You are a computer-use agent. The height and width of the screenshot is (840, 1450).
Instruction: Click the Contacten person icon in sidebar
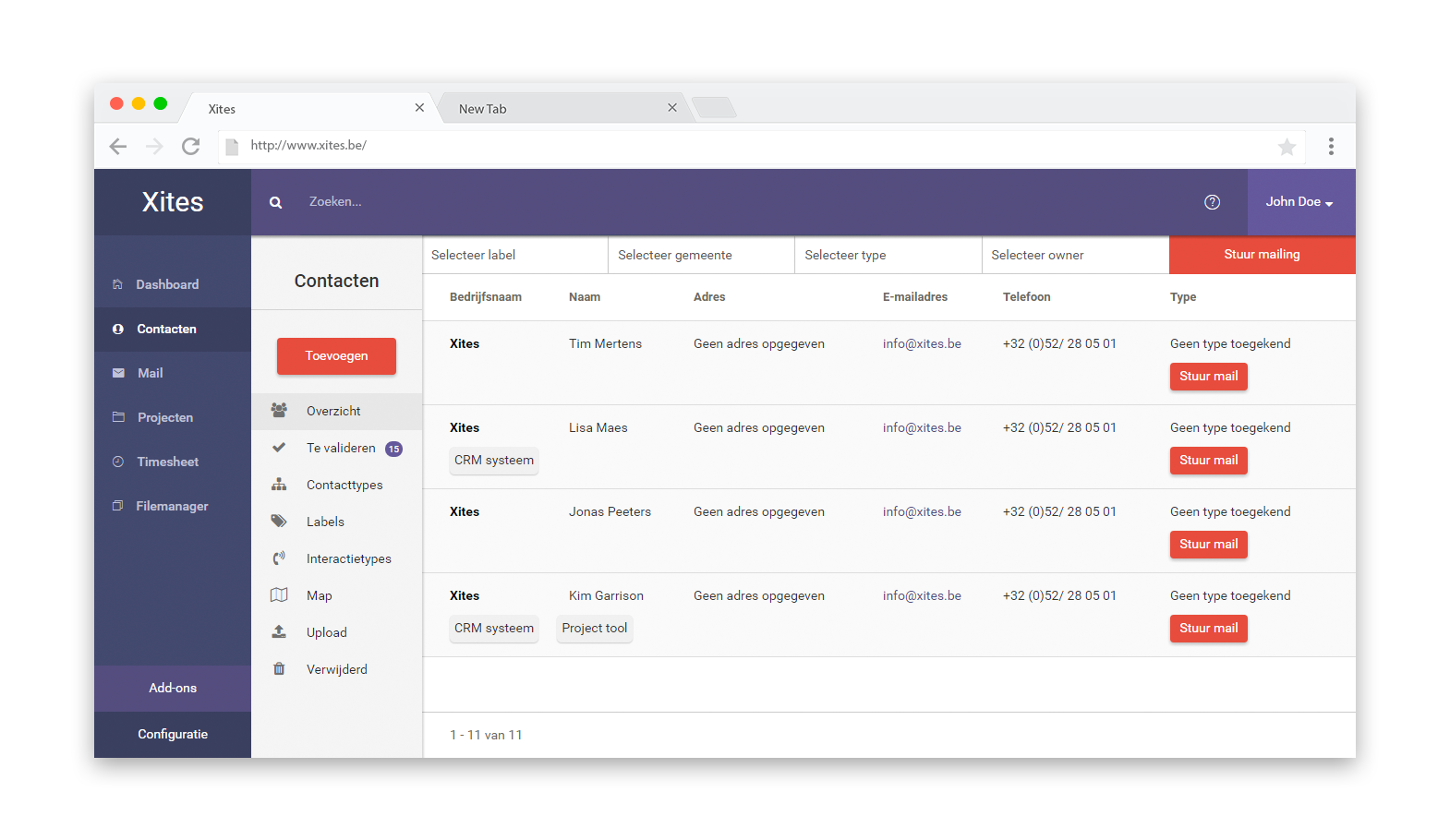coord(118,329)
